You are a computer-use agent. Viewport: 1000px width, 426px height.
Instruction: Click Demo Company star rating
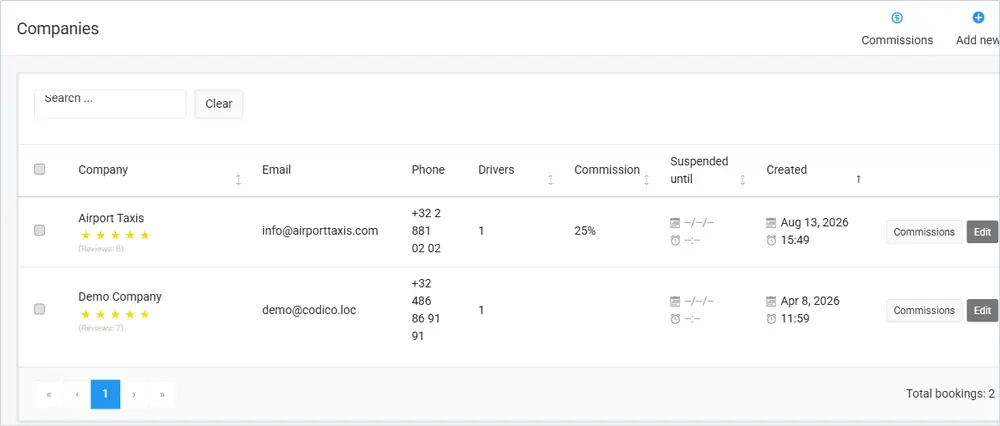pos(115,314)
